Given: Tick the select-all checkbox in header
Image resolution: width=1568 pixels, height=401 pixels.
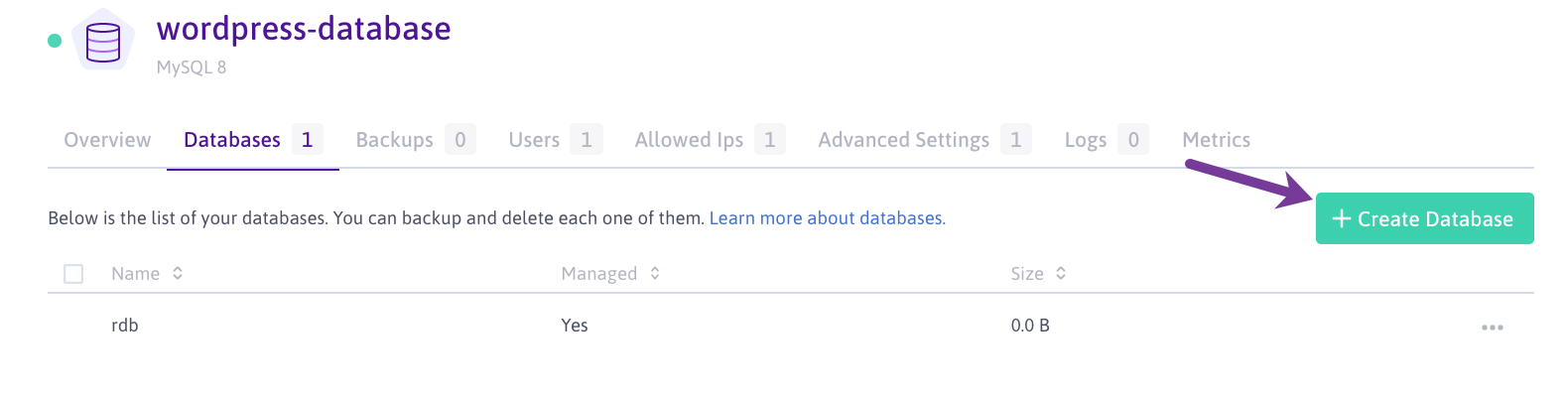Looking at the screenshot, I should pos(73,274).
